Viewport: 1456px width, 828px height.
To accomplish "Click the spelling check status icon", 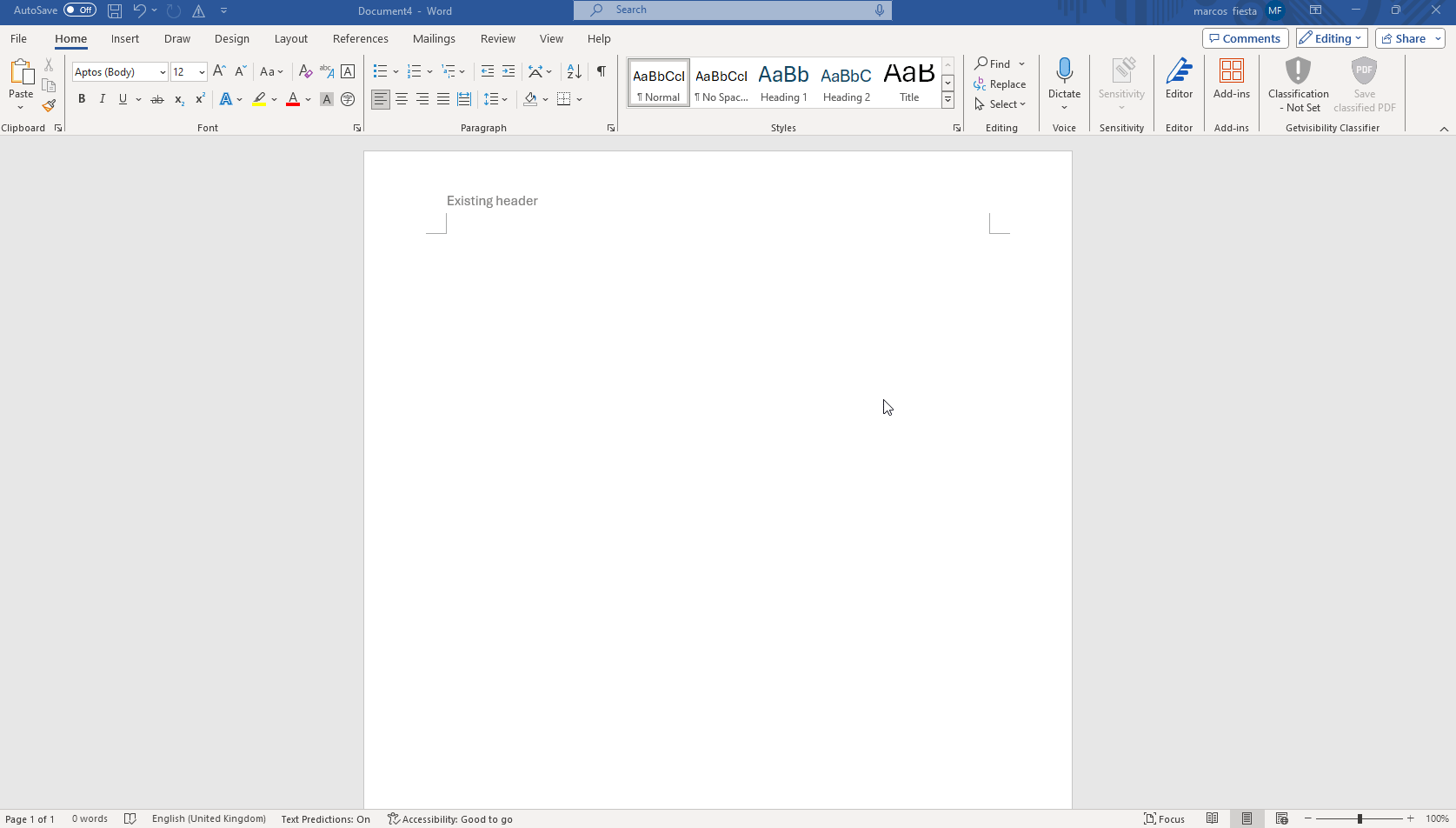I will coord(130,818).
